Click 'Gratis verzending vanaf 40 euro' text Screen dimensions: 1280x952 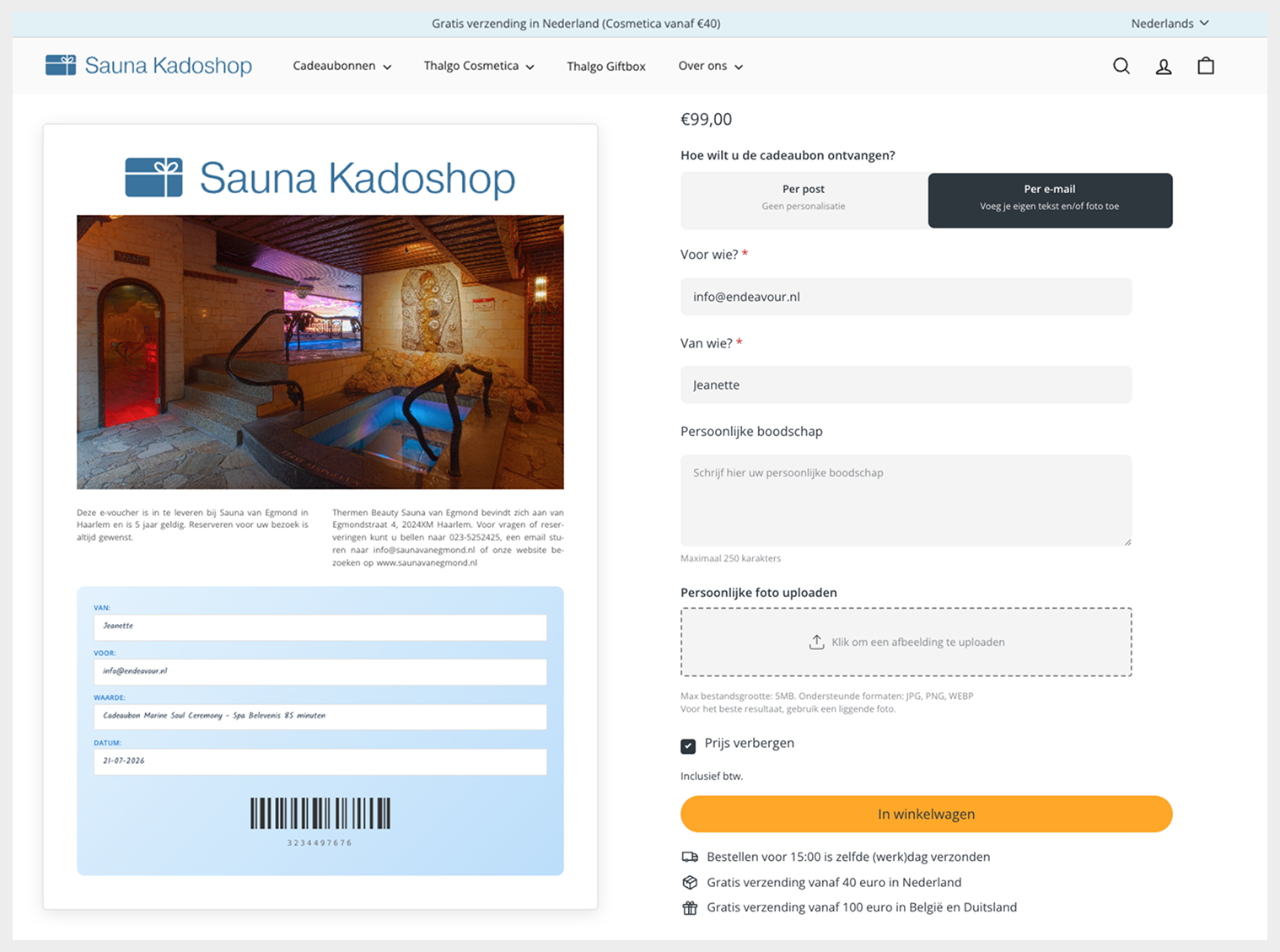(x=834, y=882)
